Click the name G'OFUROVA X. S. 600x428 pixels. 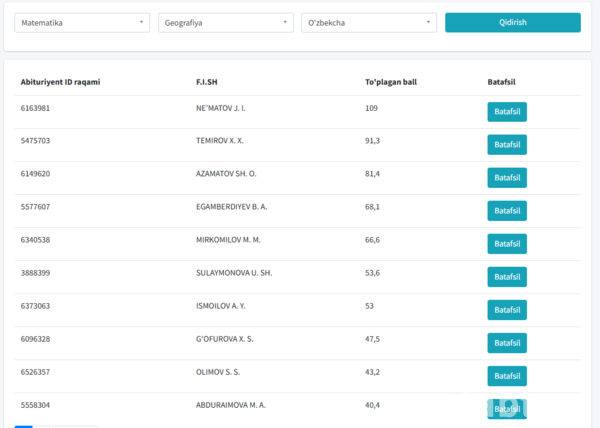pyautogui.click(x=225, y=339)
